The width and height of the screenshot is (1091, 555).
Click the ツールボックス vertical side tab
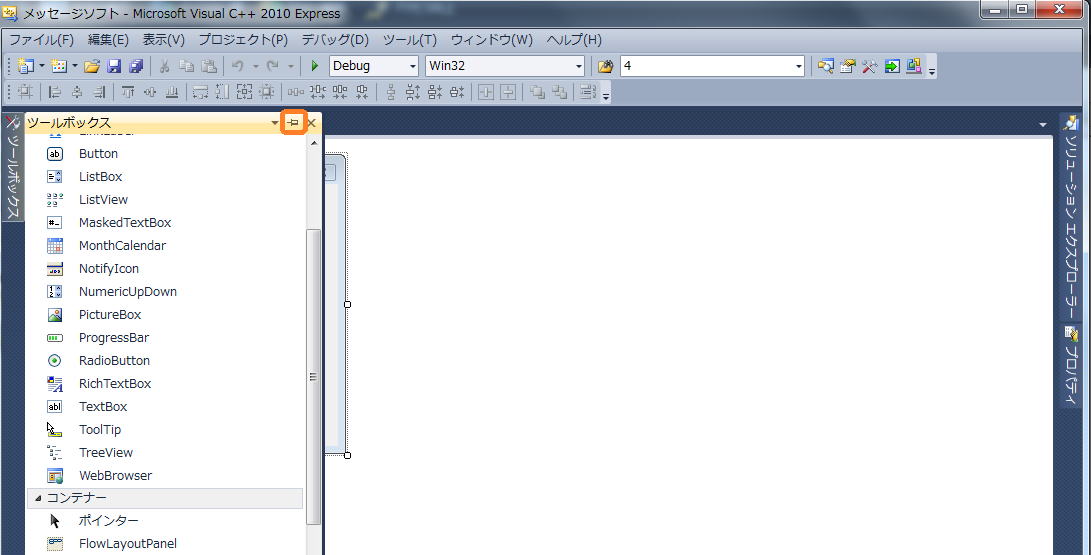tap(13, 168)
